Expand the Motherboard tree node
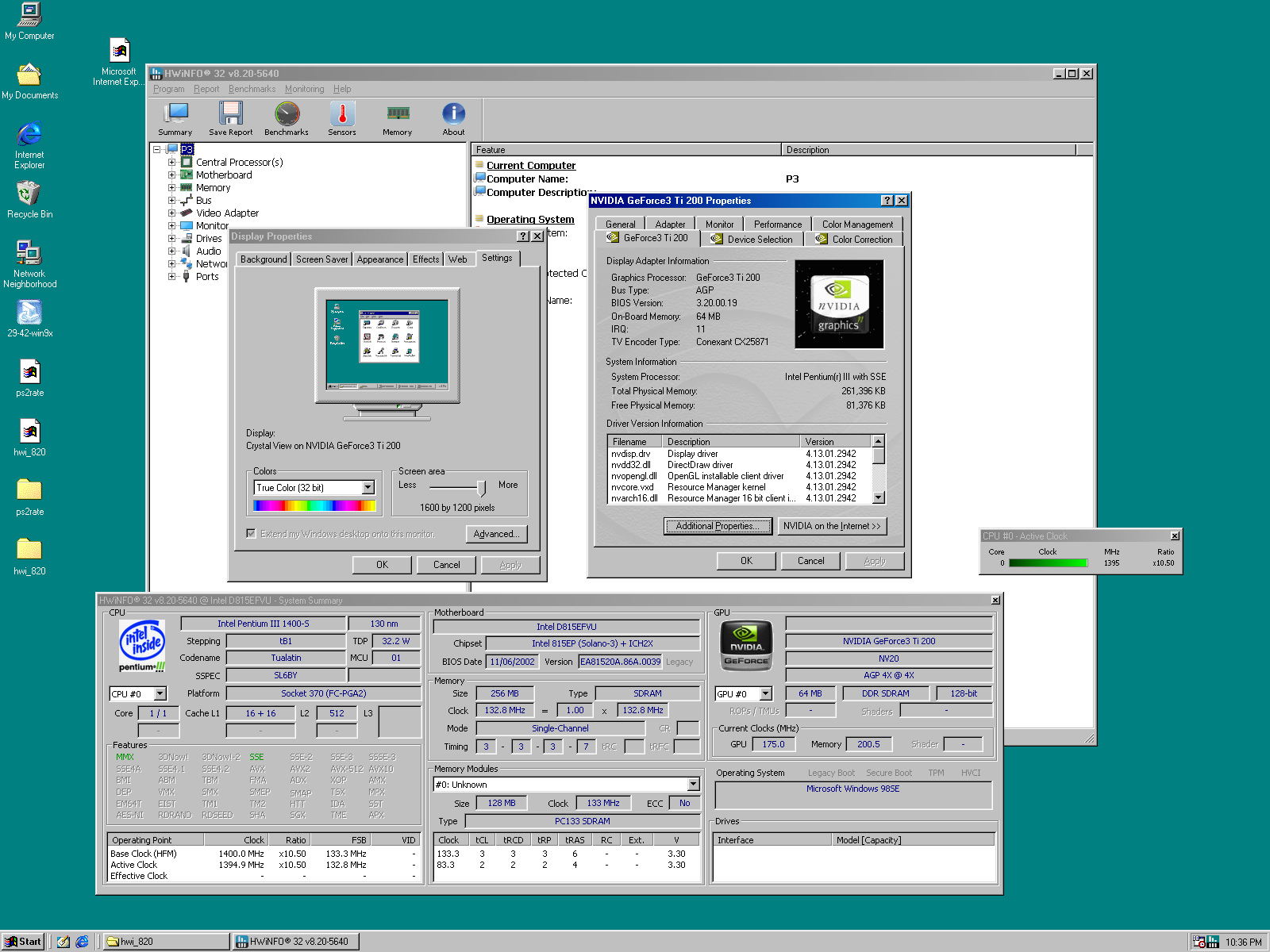Image resolution: width=1270 pixels, height=952 pixels. 171,175
